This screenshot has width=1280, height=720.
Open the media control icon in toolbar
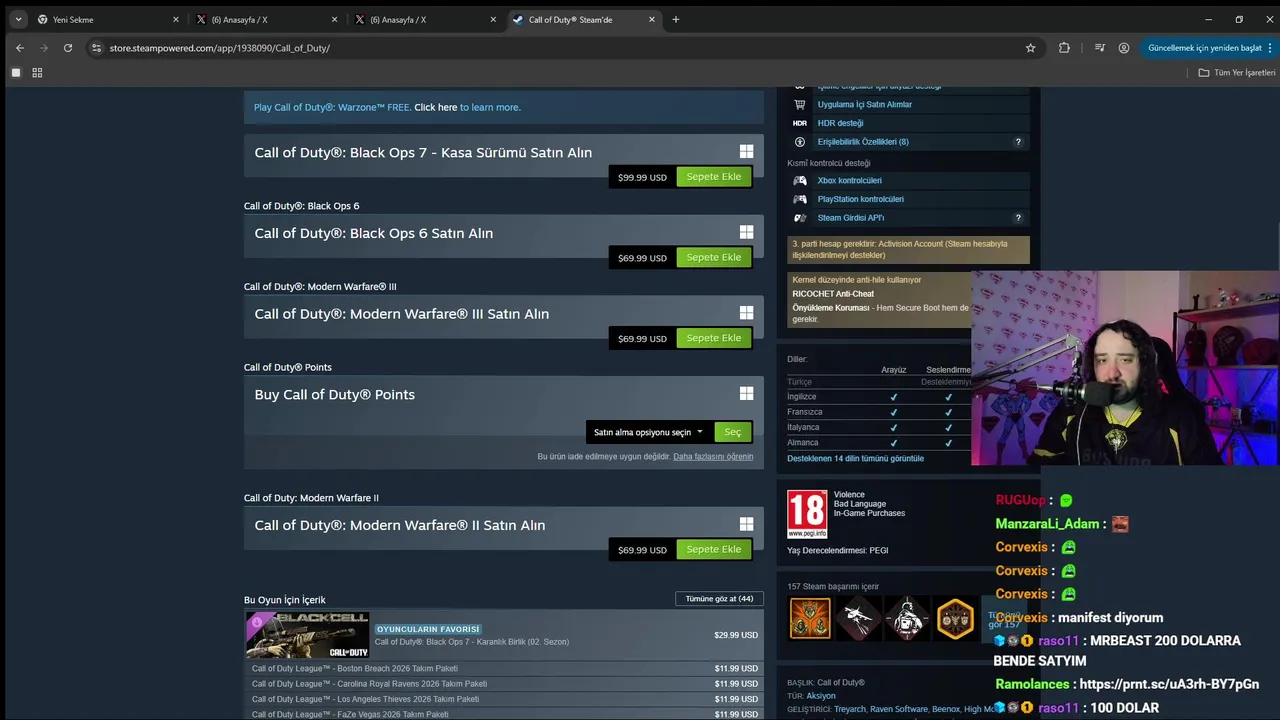(1099, 48)
